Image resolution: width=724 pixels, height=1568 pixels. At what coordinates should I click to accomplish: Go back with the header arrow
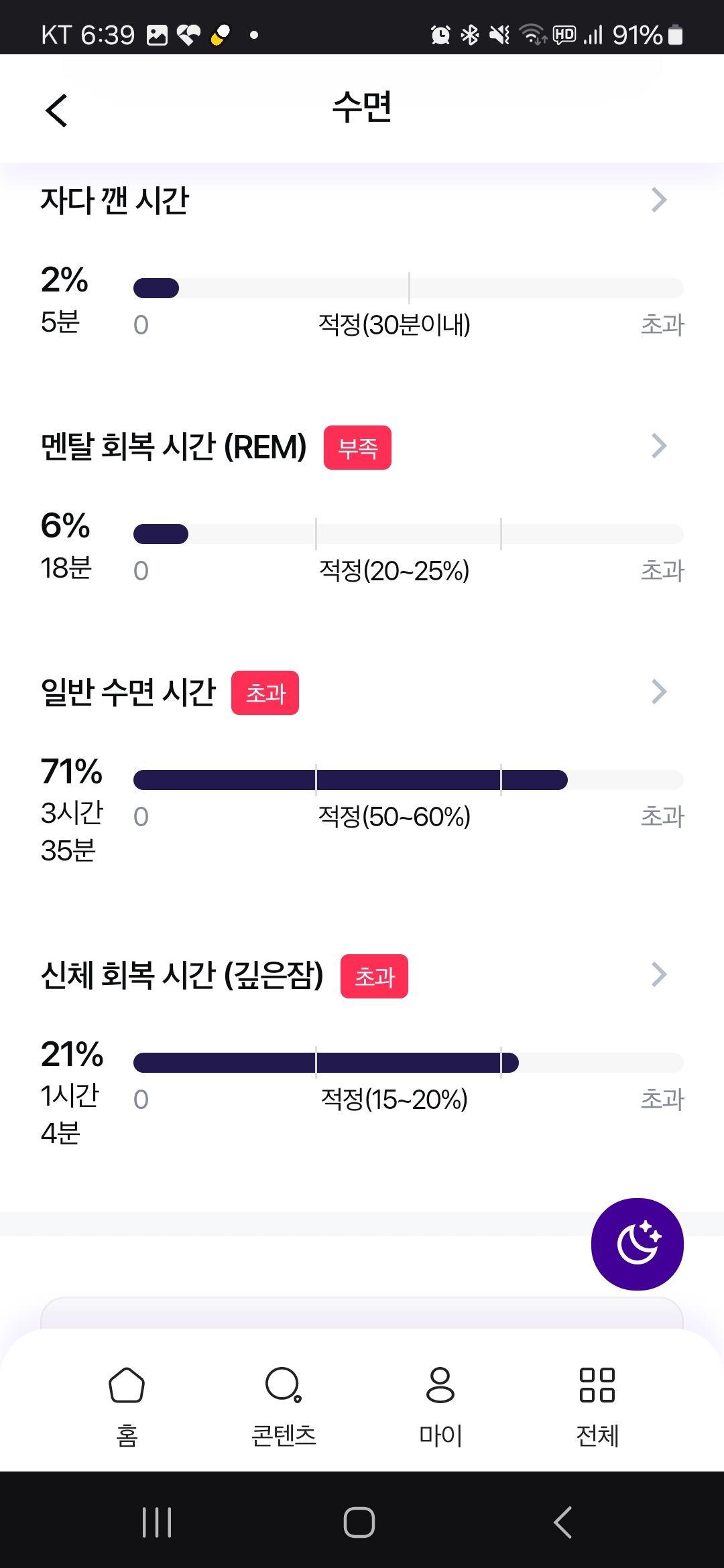[57, 110]
